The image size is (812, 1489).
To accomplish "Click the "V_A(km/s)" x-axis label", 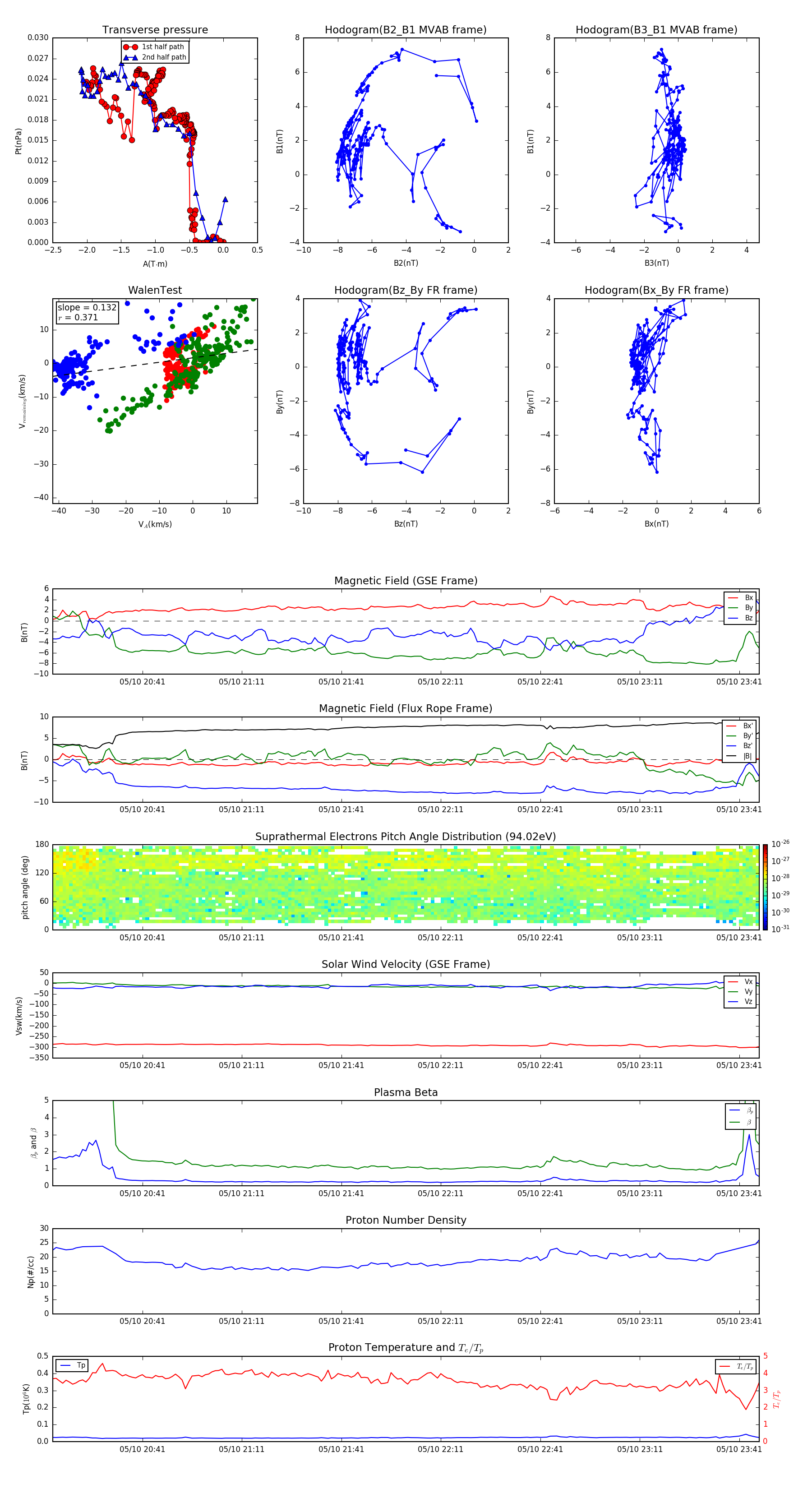I will (155, 524).
